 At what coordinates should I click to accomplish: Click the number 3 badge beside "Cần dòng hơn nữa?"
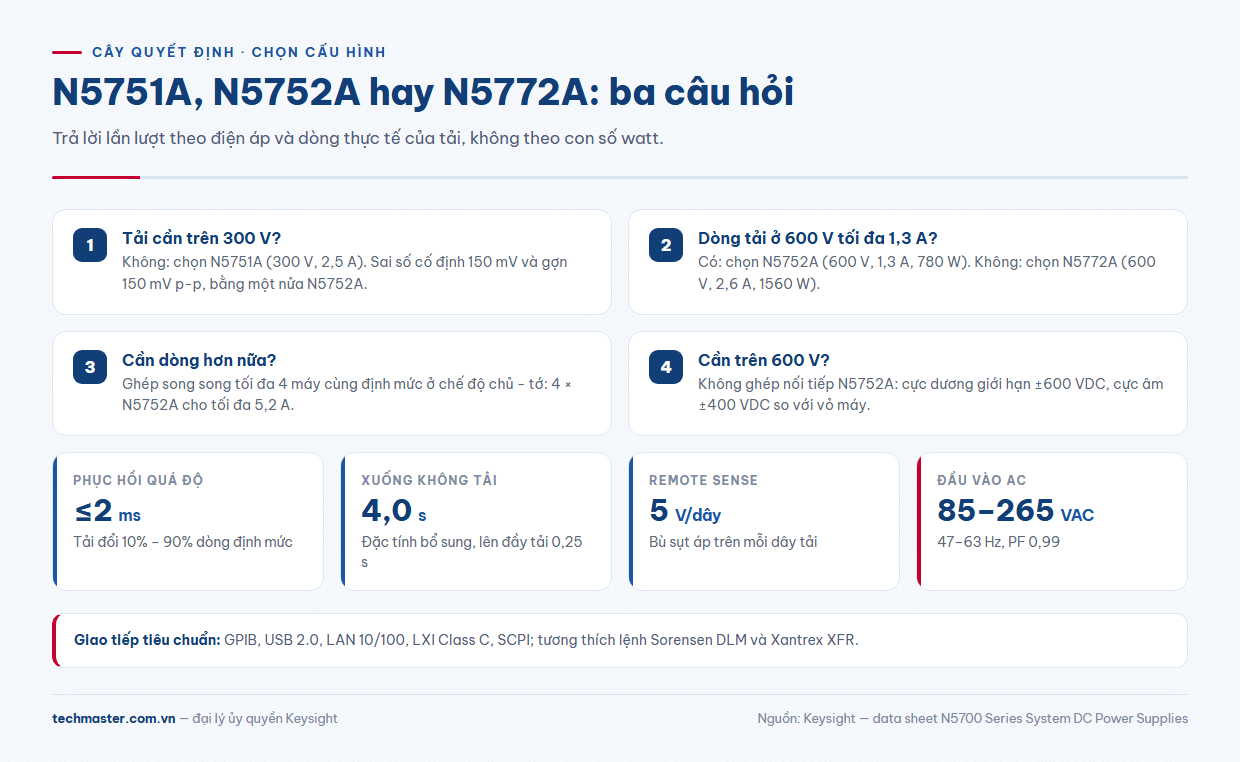click(90, 367)
